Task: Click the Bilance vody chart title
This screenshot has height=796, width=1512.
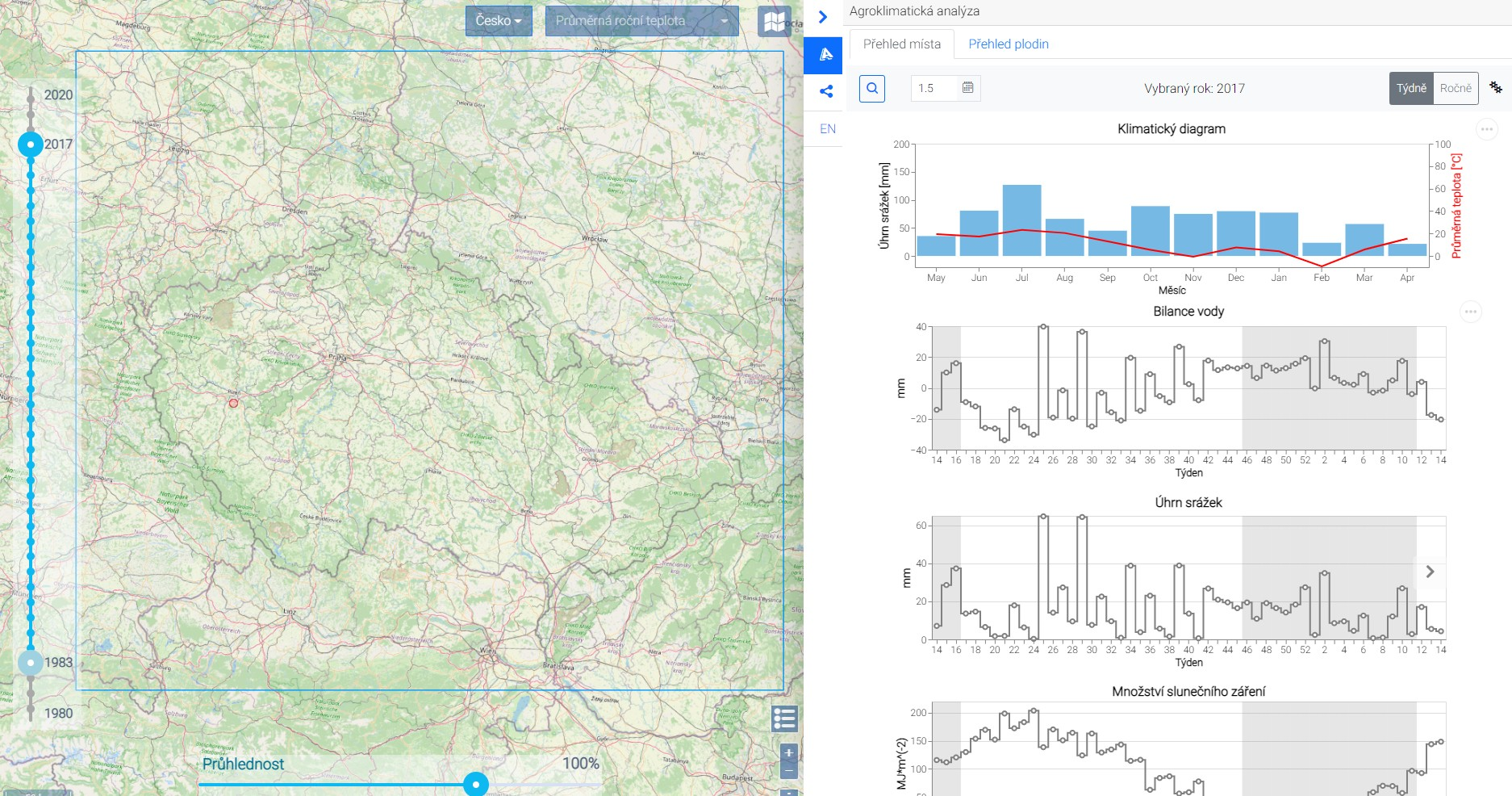Action: pyautogui.click(x=1188, y=311)
